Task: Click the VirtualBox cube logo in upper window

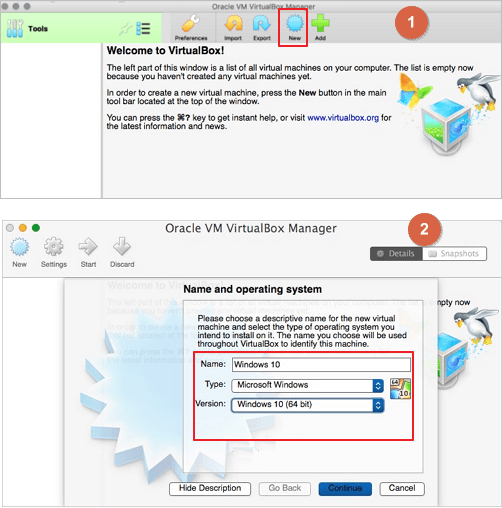Action: tap(446, 128)
